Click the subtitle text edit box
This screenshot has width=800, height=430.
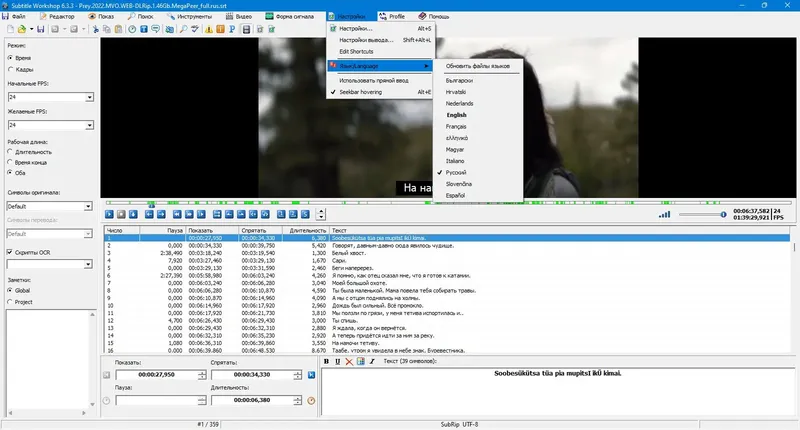pos(558,391)
